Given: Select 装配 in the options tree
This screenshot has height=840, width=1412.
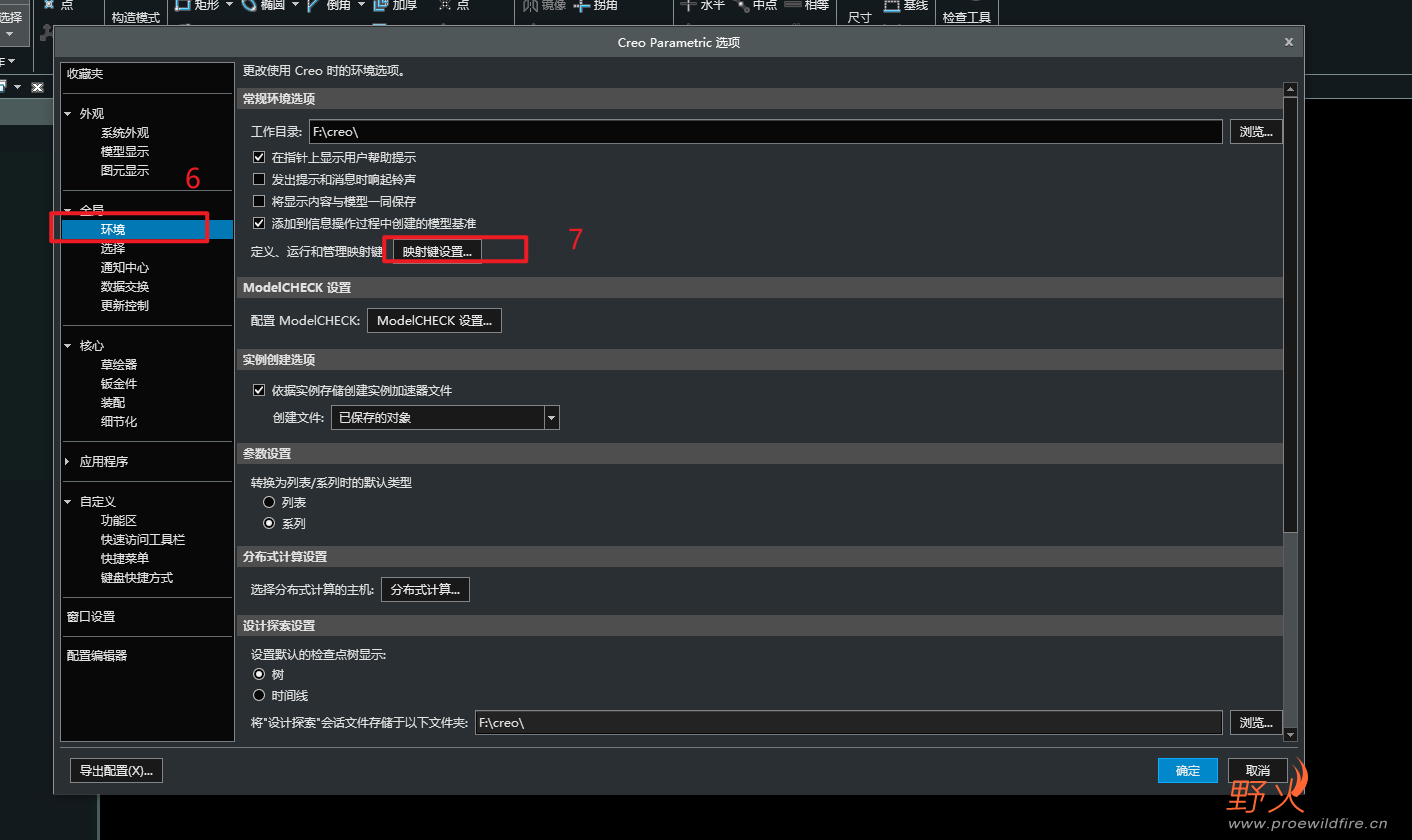Looking at the screenshot, I should click(113, 403).
